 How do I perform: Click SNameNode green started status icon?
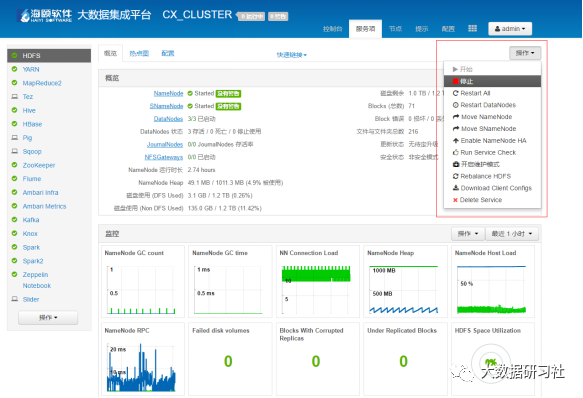(190, 106)
